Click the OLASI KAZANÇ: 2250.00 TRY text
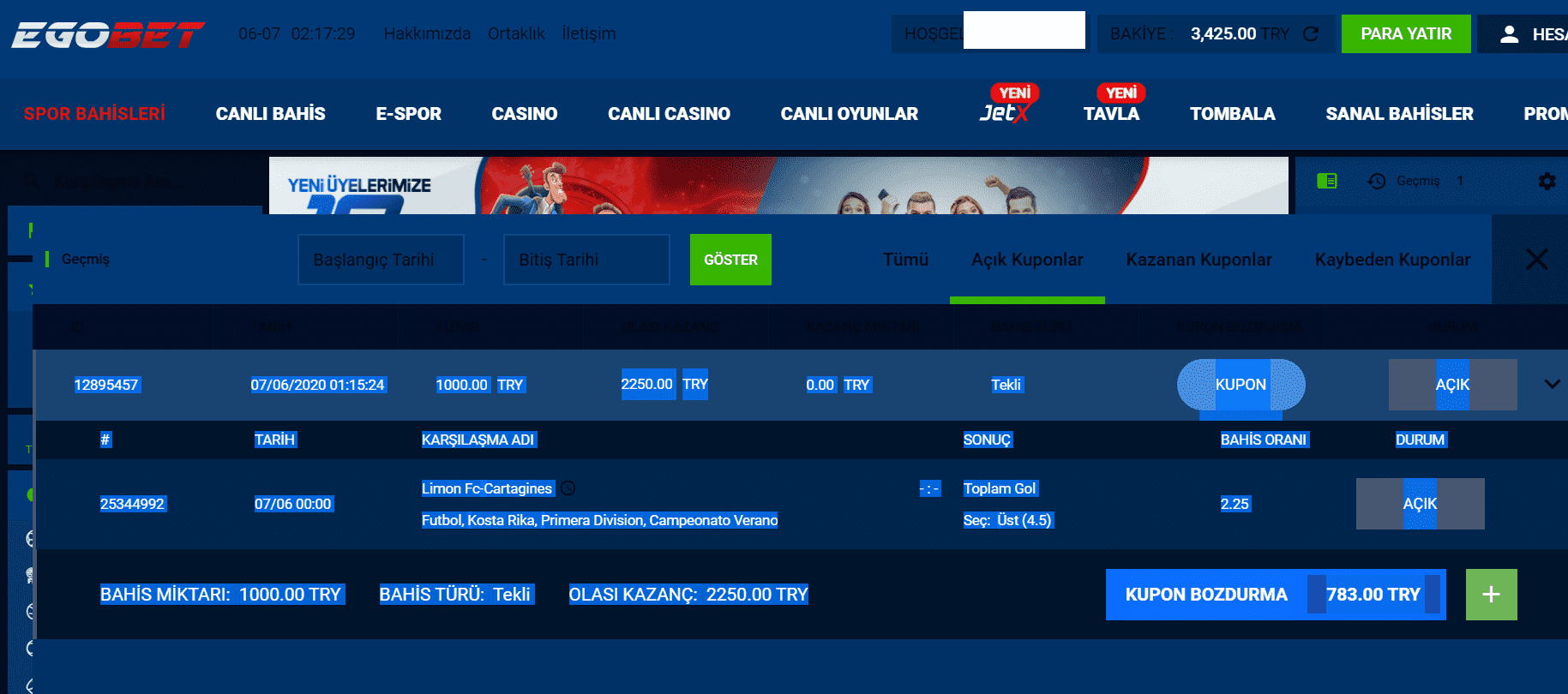 [x=688, y=595]
